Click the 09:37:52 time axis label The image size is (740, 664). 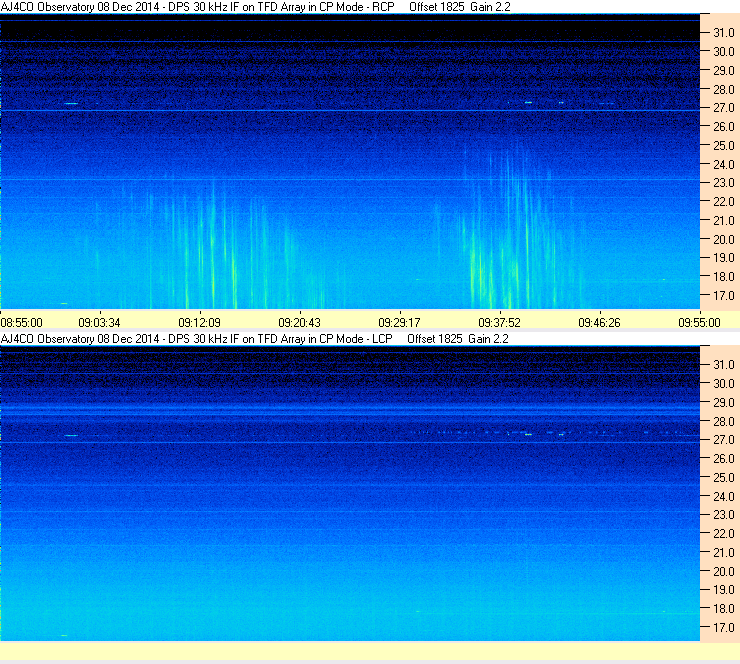coord(499,323)
